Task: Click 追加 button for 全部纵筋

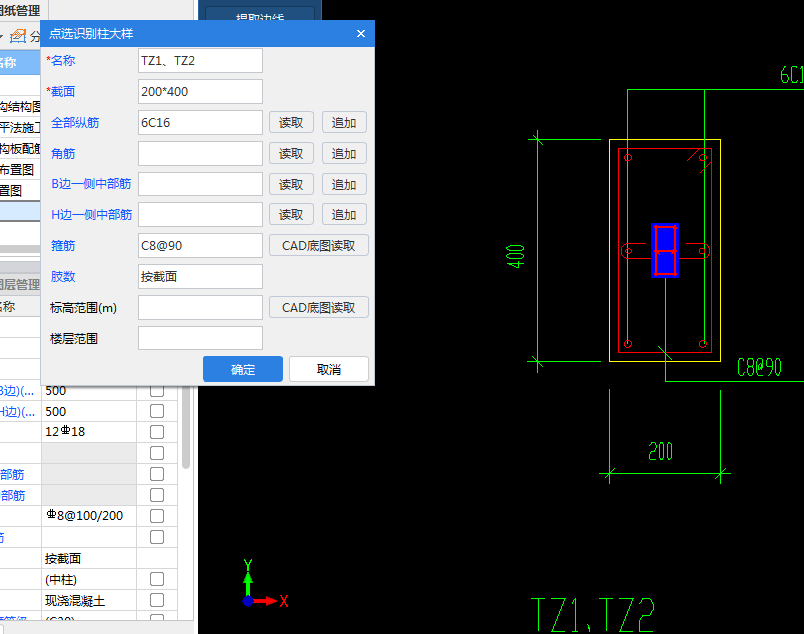Action: point(344,123)
